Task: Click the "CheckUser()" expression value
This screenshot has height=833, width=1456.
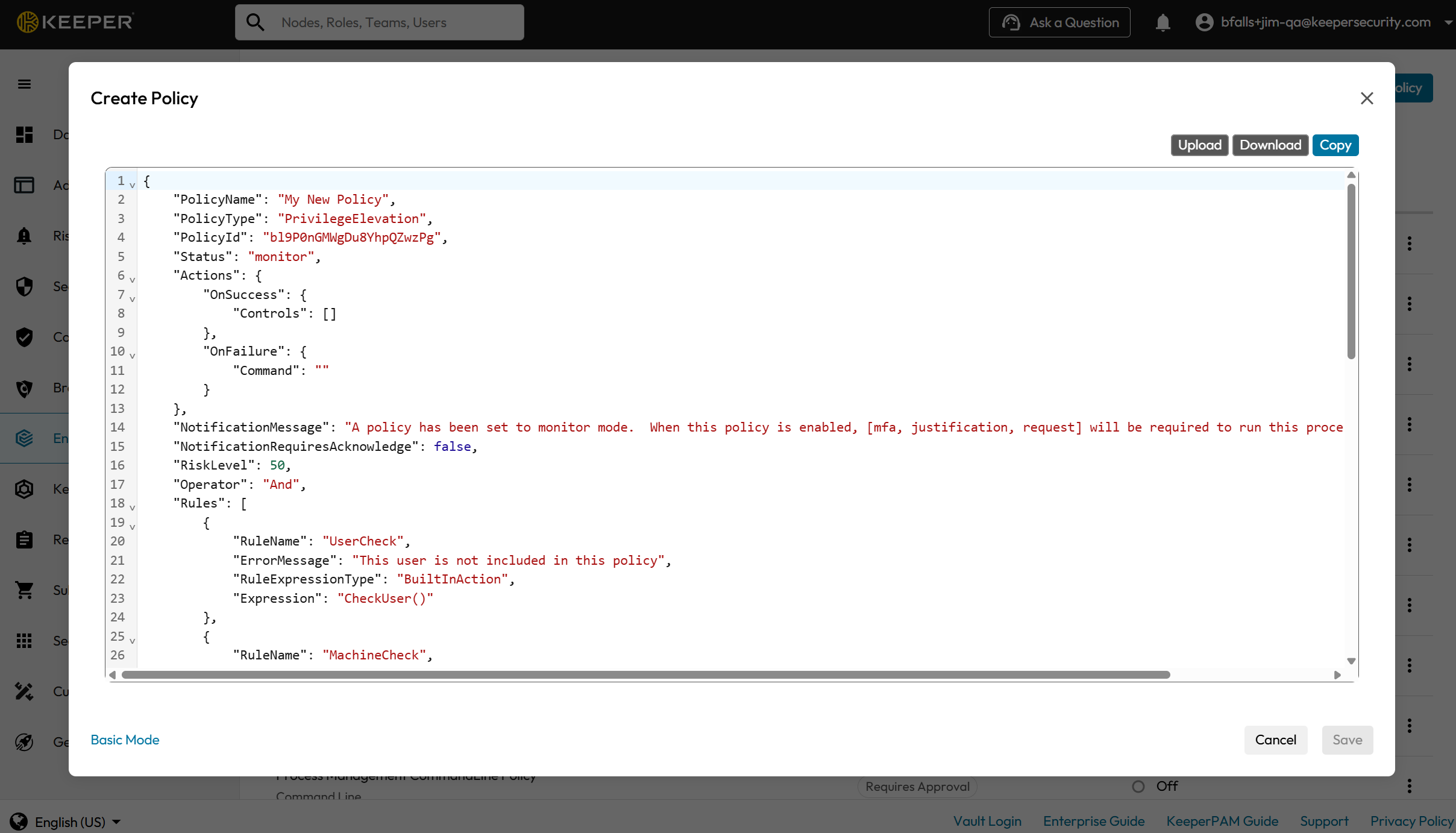Action: pos(385,599)
